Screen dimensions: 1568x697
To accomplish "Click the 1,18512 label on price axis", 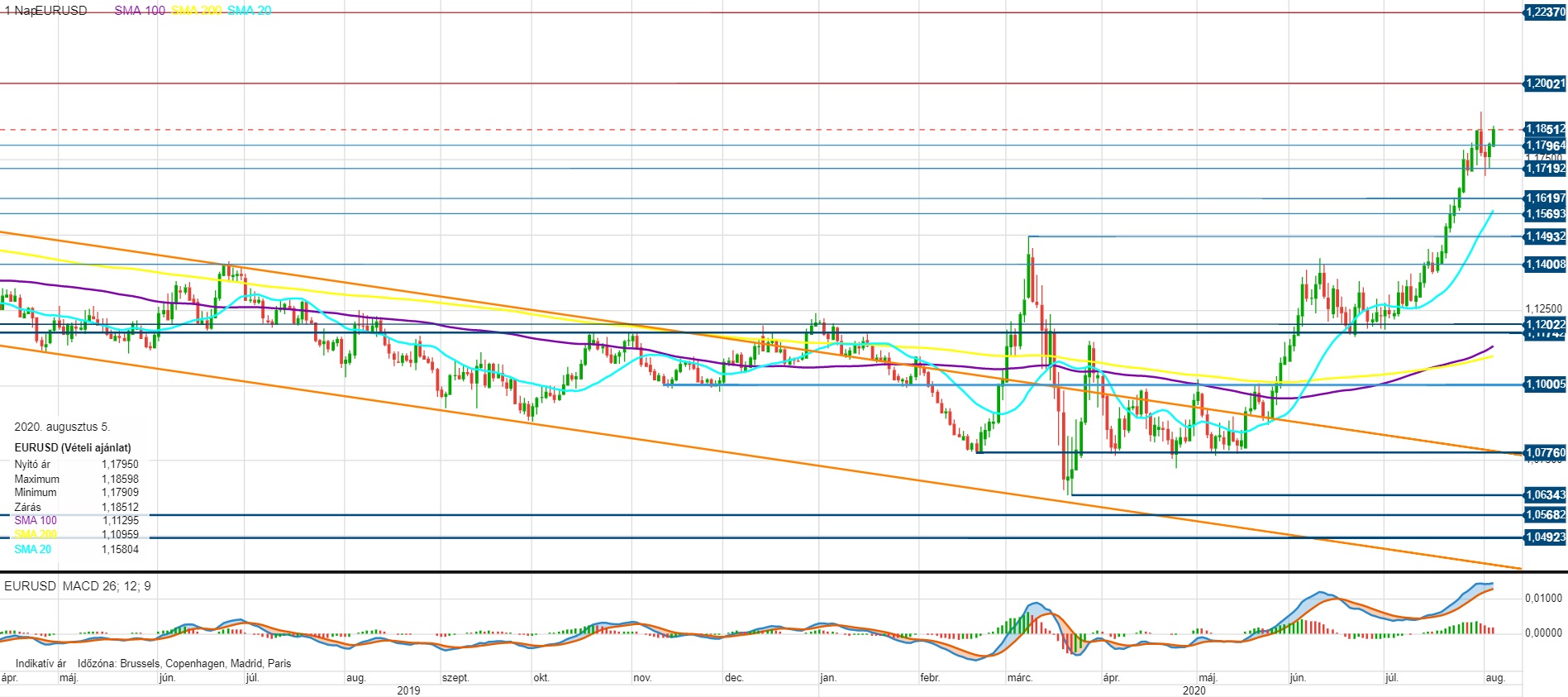I will tap(1545, 129).
